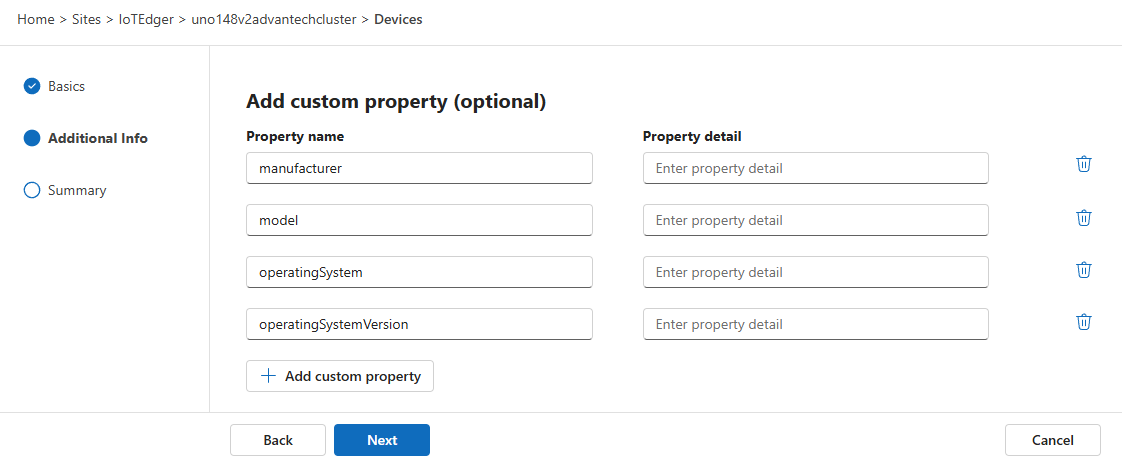1122x469 pixels.
Task: Focus the manufacturer property detail field
Action: click(815, 168)
